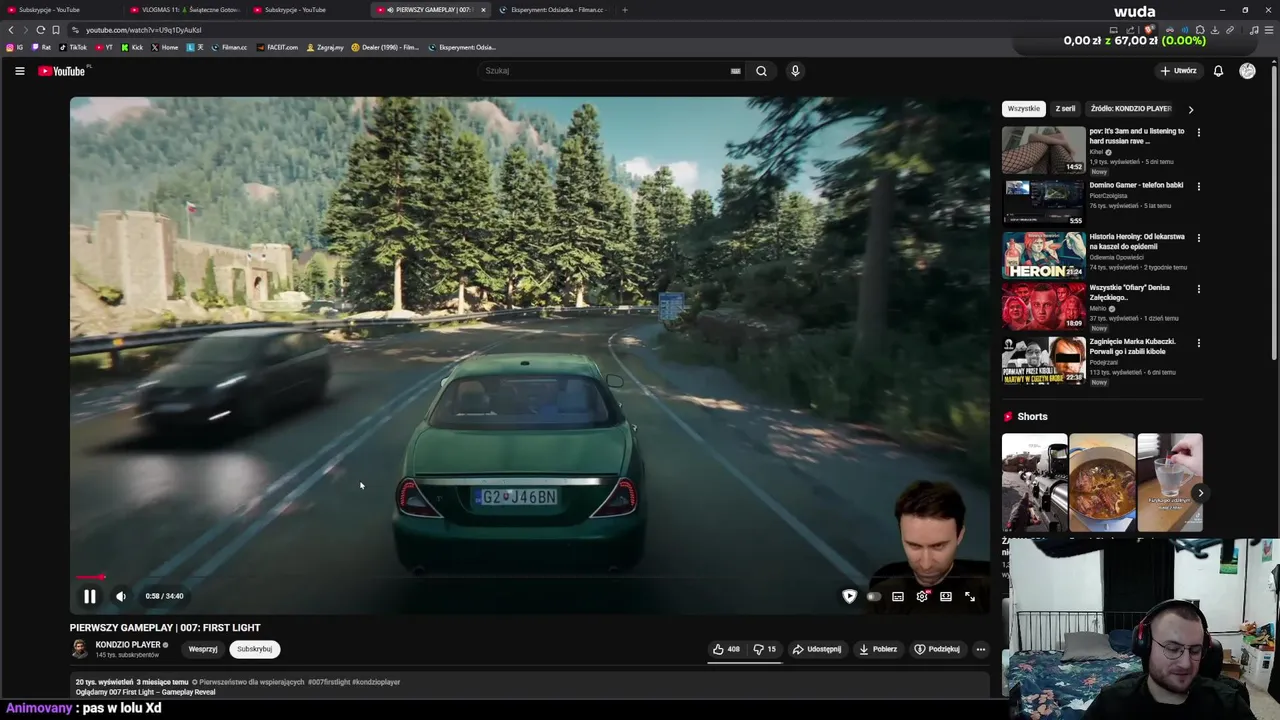Open the more actions ellipsis below video

coord(980,649)
